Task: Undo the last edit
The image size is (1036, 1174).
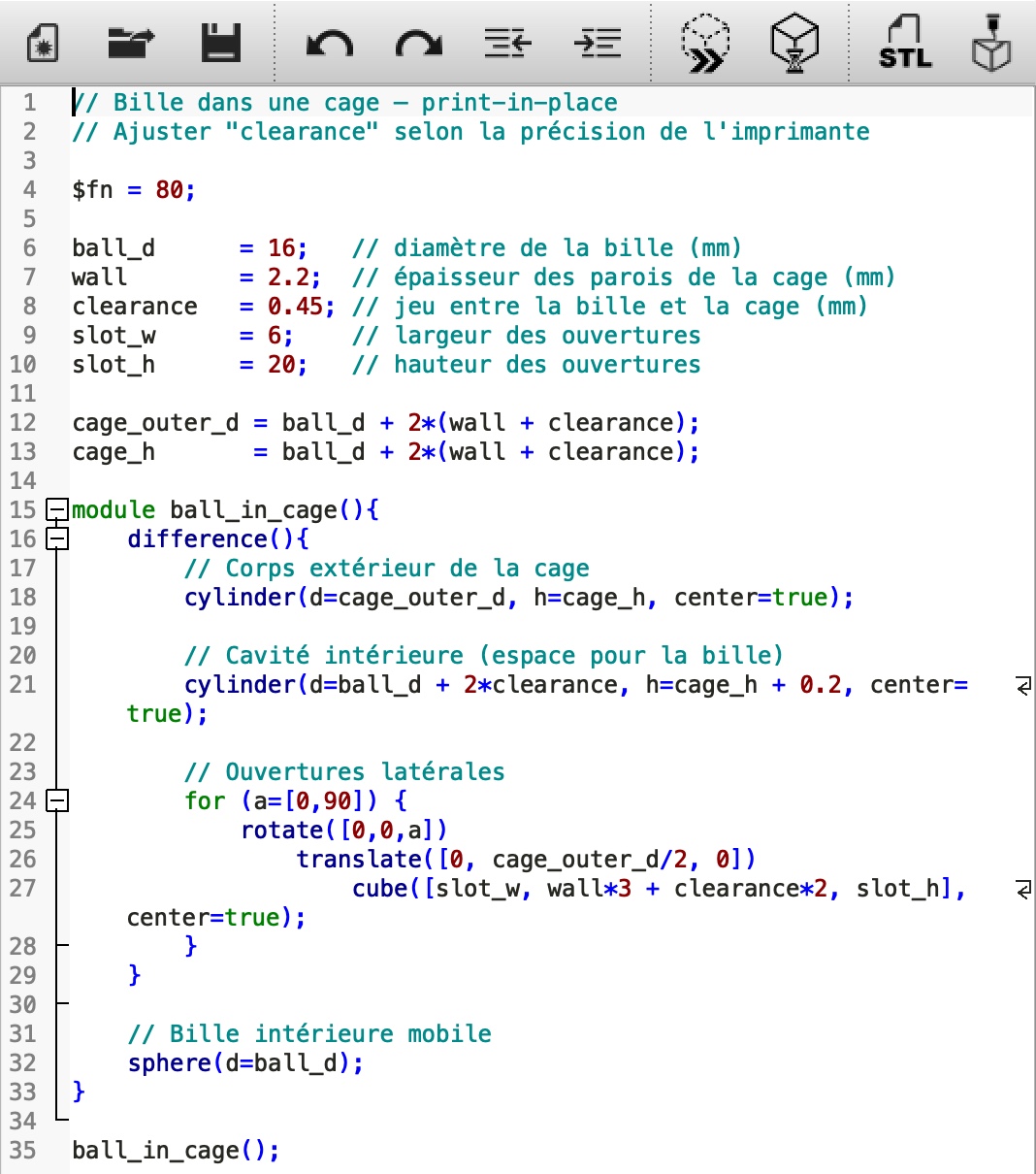Action: click(329, 44)
